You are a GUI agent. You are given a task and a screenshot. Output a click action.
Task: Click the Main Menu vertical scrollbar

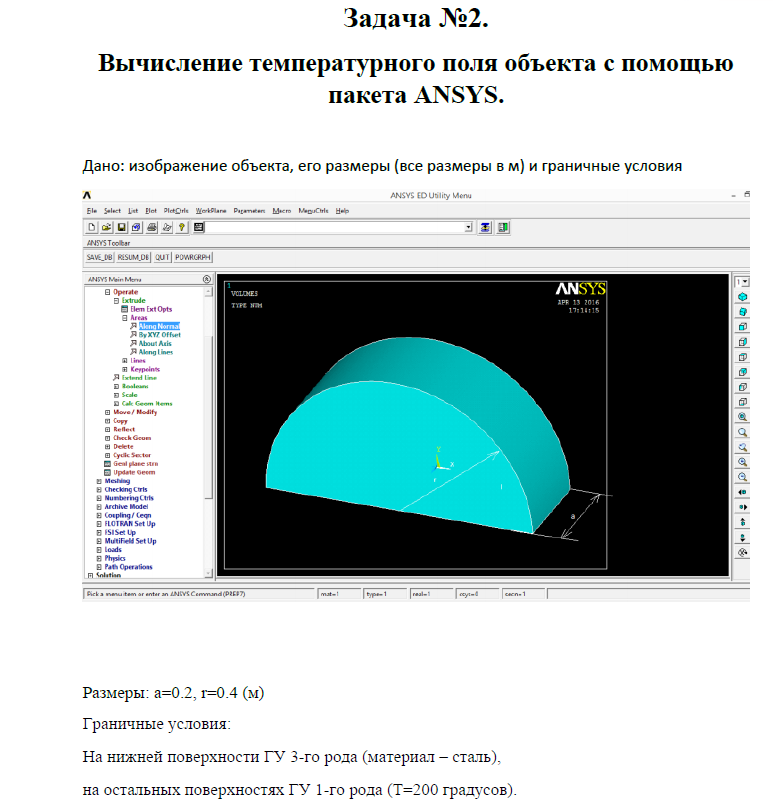[x=208, y=432]
